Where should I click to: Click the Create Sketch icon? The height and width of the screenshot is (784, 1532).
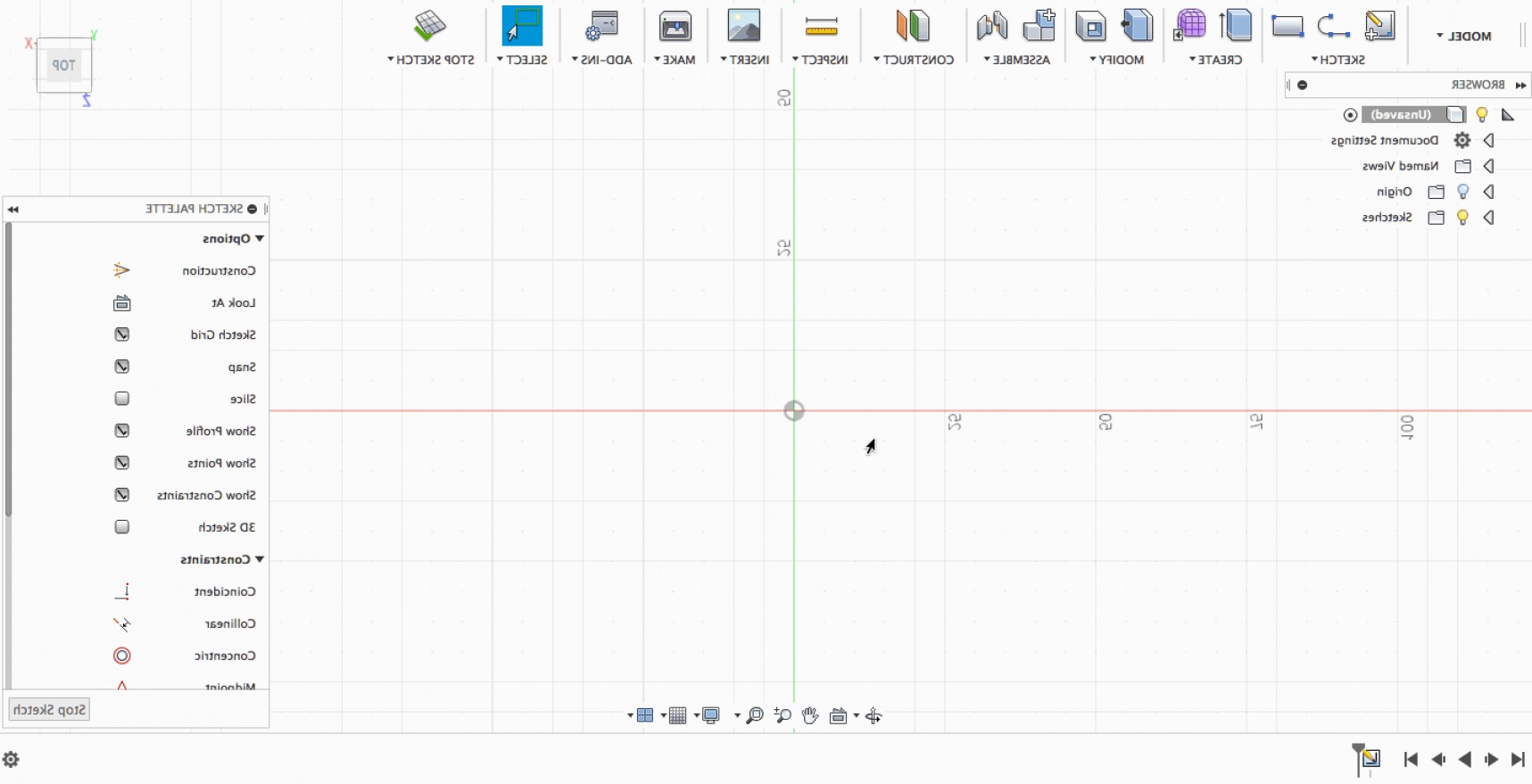pos(1379,26)
